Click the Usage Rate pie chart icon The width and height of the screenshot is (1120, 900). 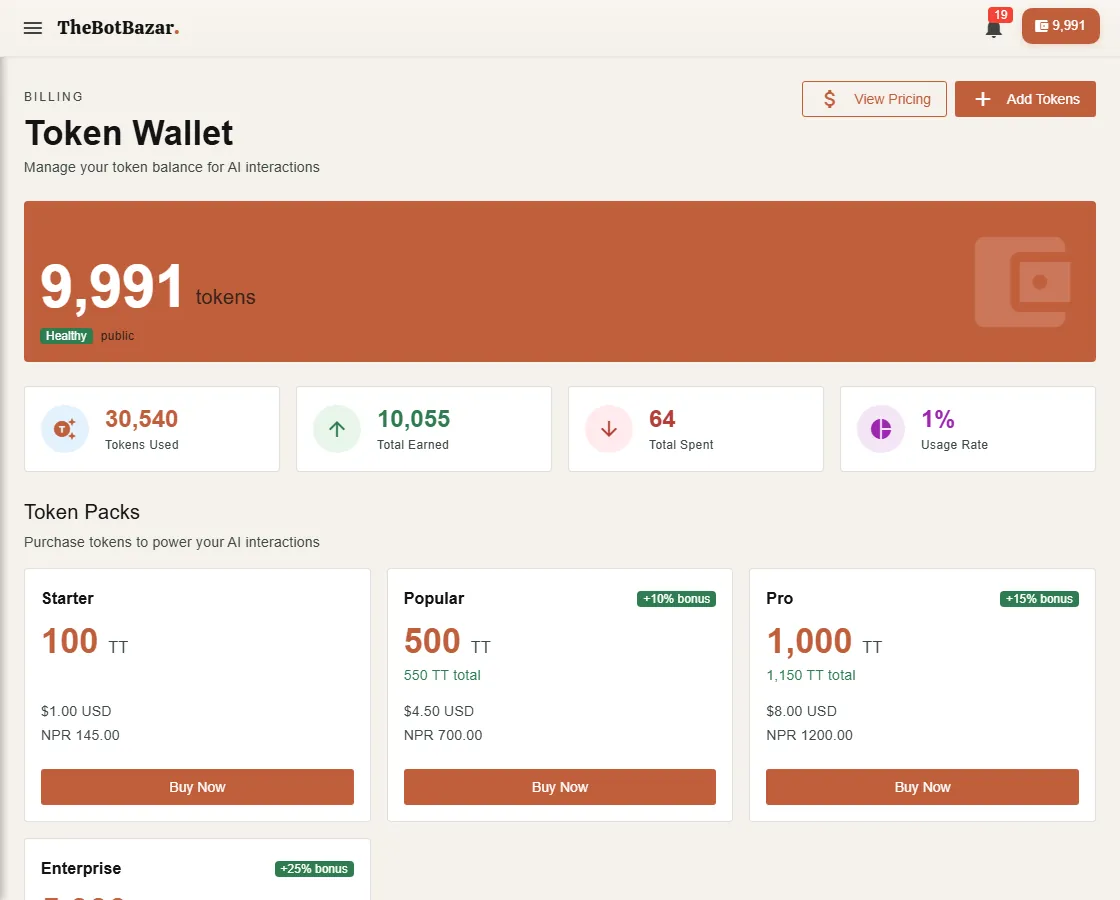881,429
